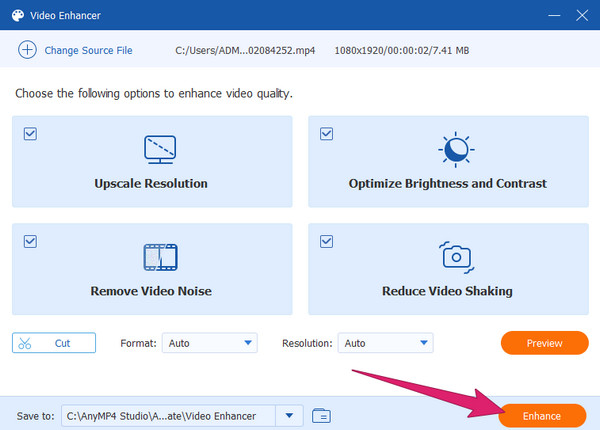This screenshot has width=600, height=430.
Task: Expand the Save to path dropdown arrow
Action: point(289,415)
